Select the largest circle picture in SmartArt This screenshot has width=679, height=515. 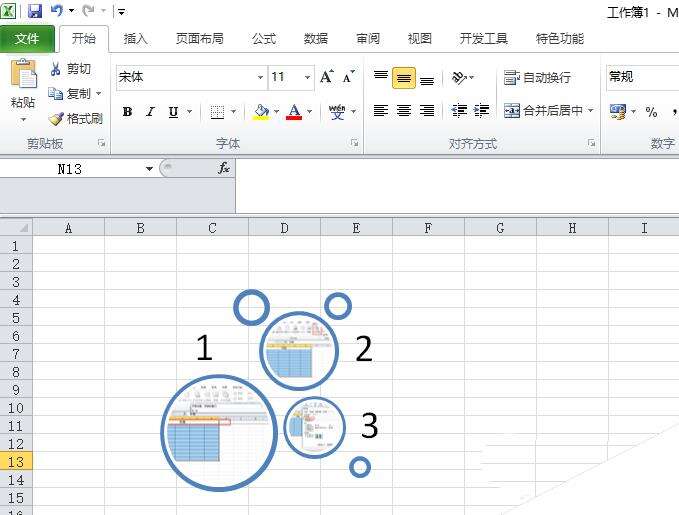219,433
